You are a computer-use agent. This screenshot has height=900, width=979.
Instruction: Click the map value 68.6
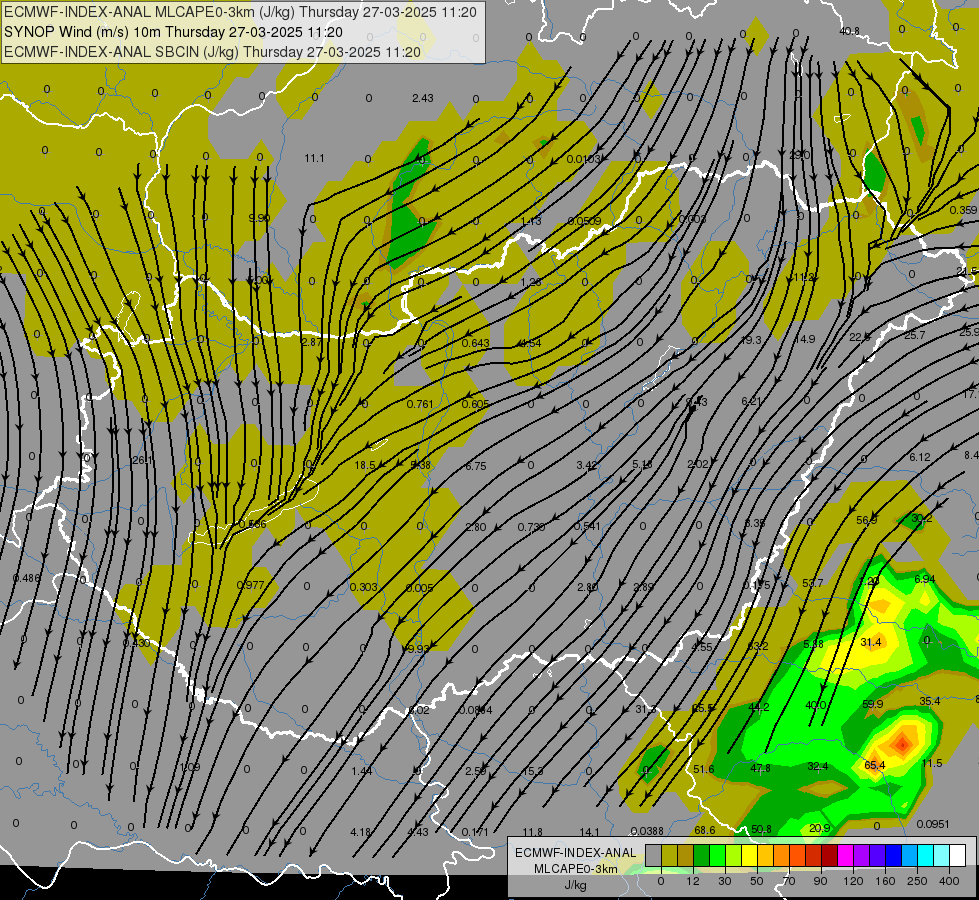coord(705,830)
